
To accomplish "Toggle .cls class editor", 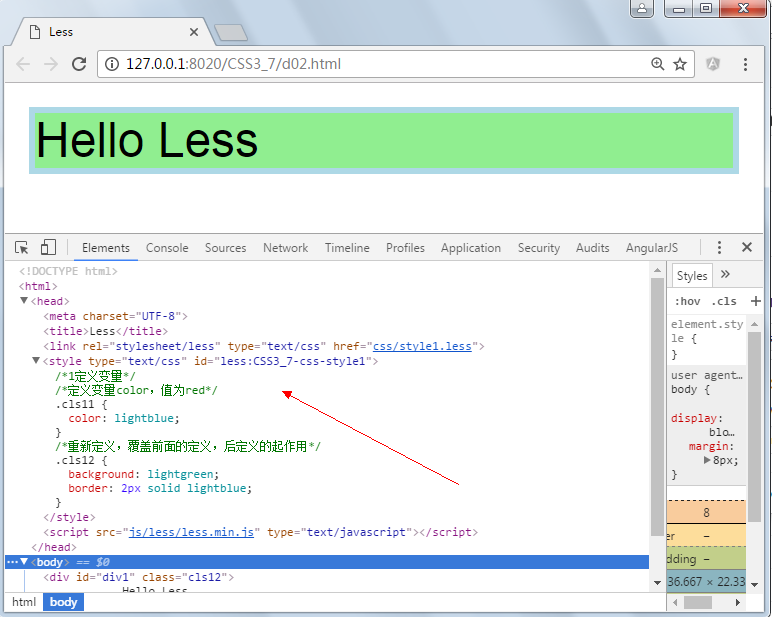I will point(723,301).
